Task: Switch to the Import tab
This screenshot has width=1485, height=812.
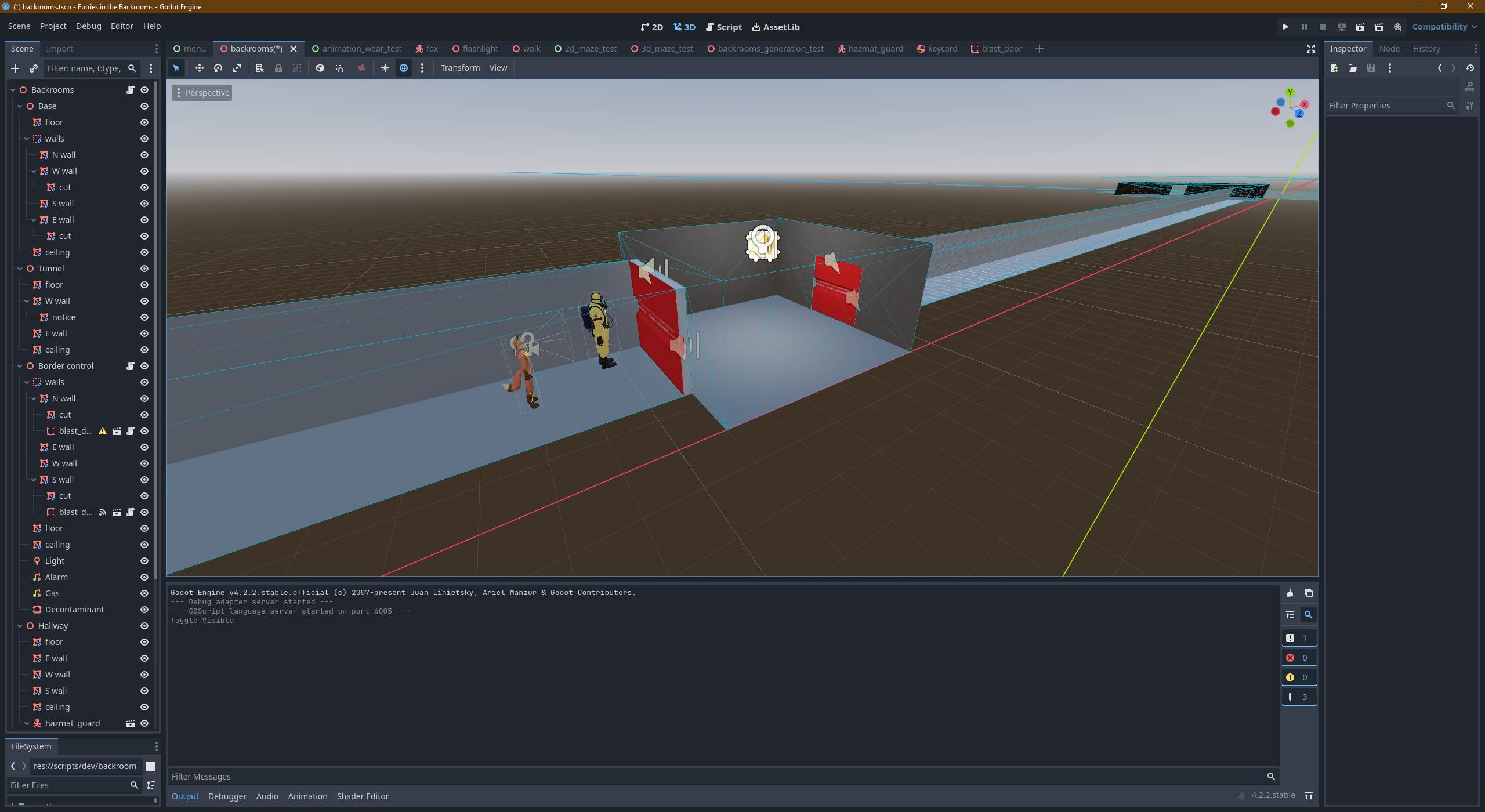Action: coord(59,49)
